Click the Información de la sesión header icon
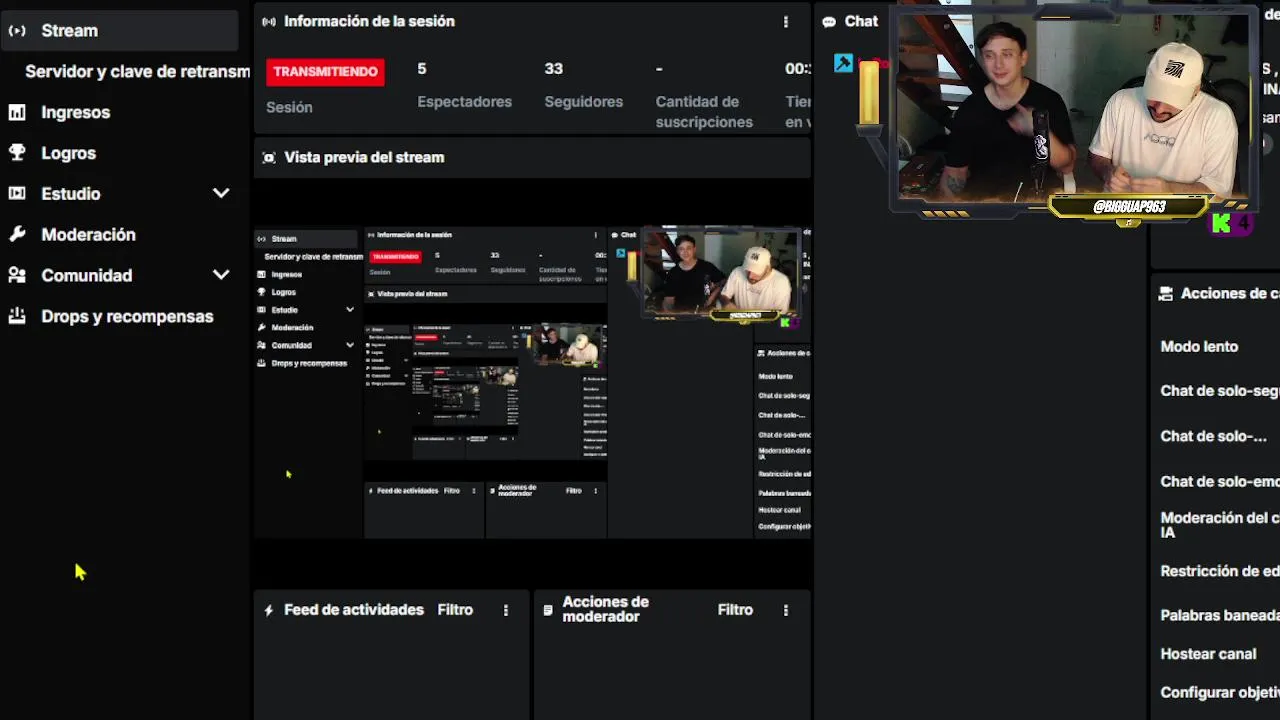Image resolution: width=1280 pixels, height=720 pixels. coord(269,21)
